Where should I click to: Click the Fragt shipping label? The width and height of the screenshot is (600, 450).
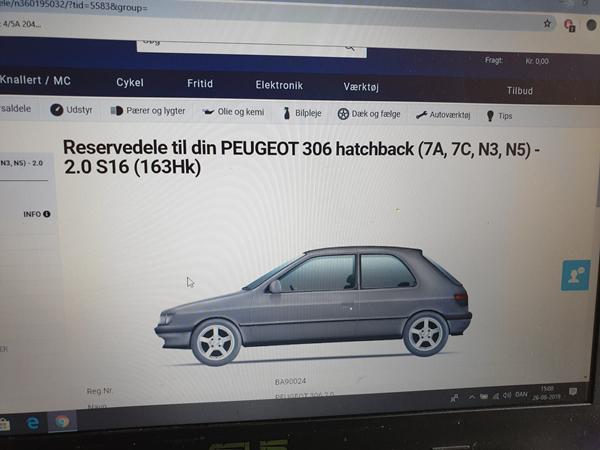(x=494, y=60)
